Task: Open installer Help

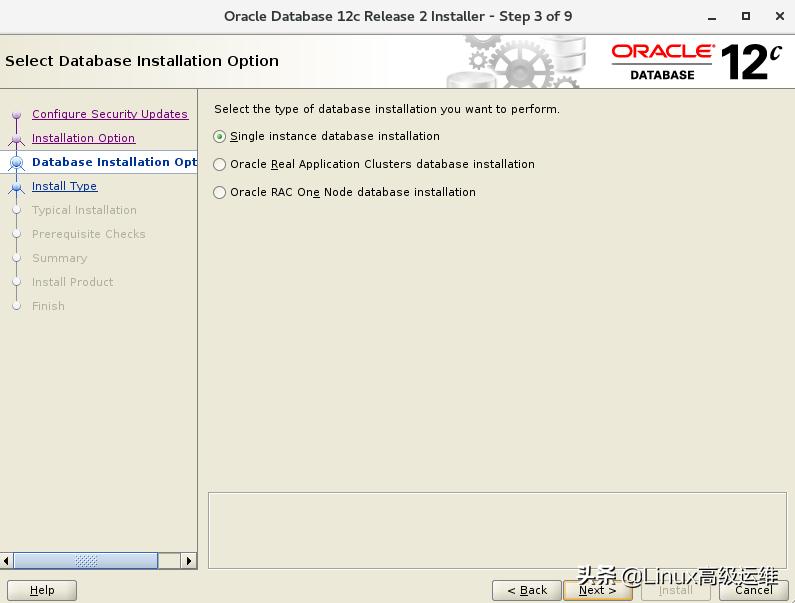Action: (x=42, y=590)
